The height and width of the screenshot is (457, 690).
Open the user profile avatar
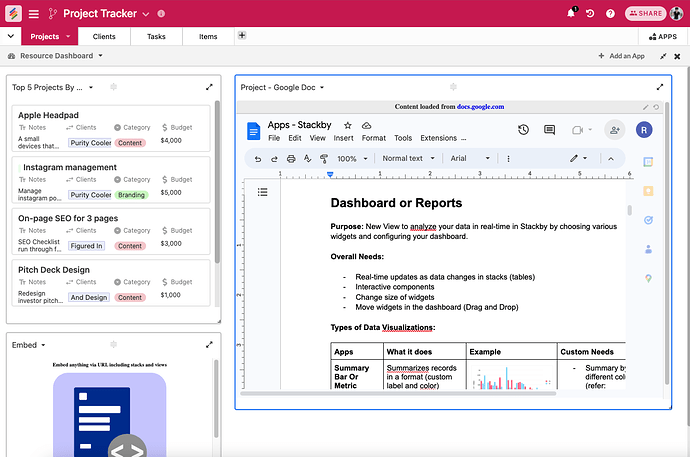pyautogui.click(x=676, y=13)
